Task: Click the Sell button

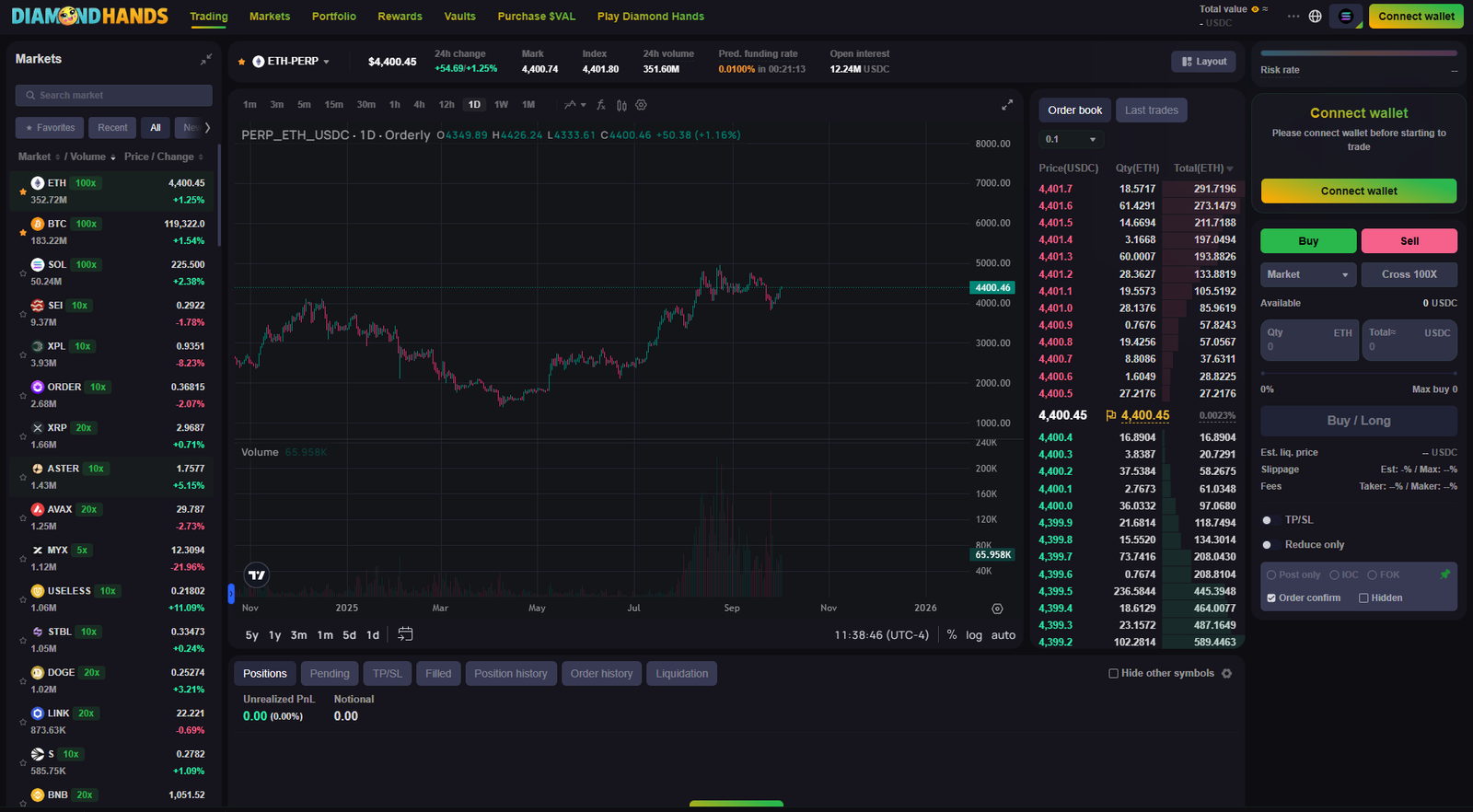Action: [1409, 241]
